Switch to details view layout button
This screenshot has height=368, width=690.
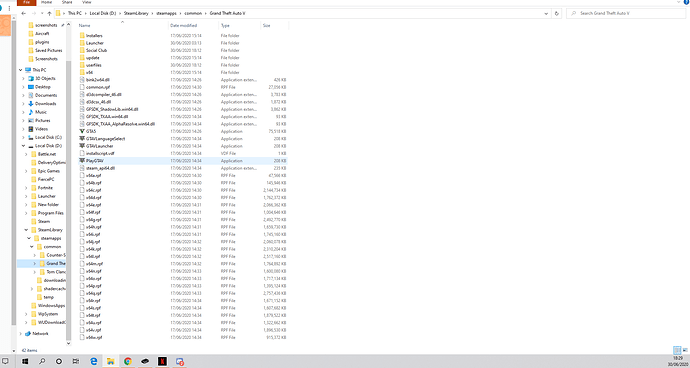click(x=677, y=350)
